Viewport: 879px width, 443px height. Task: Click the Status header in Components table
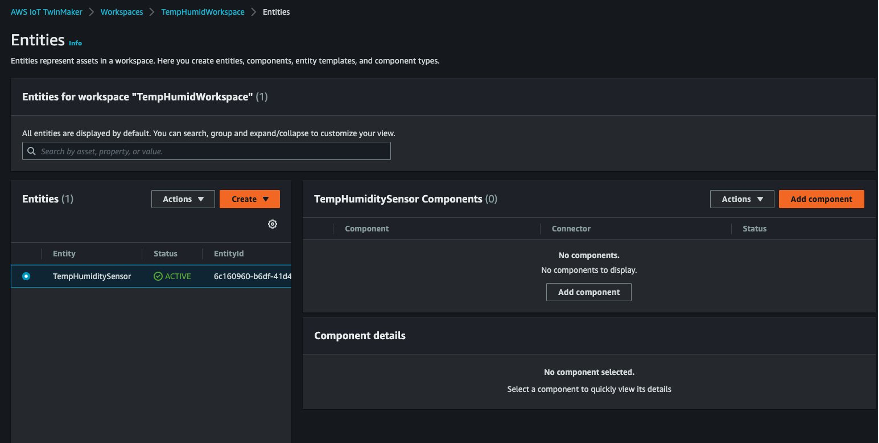(x=754, y=229)
